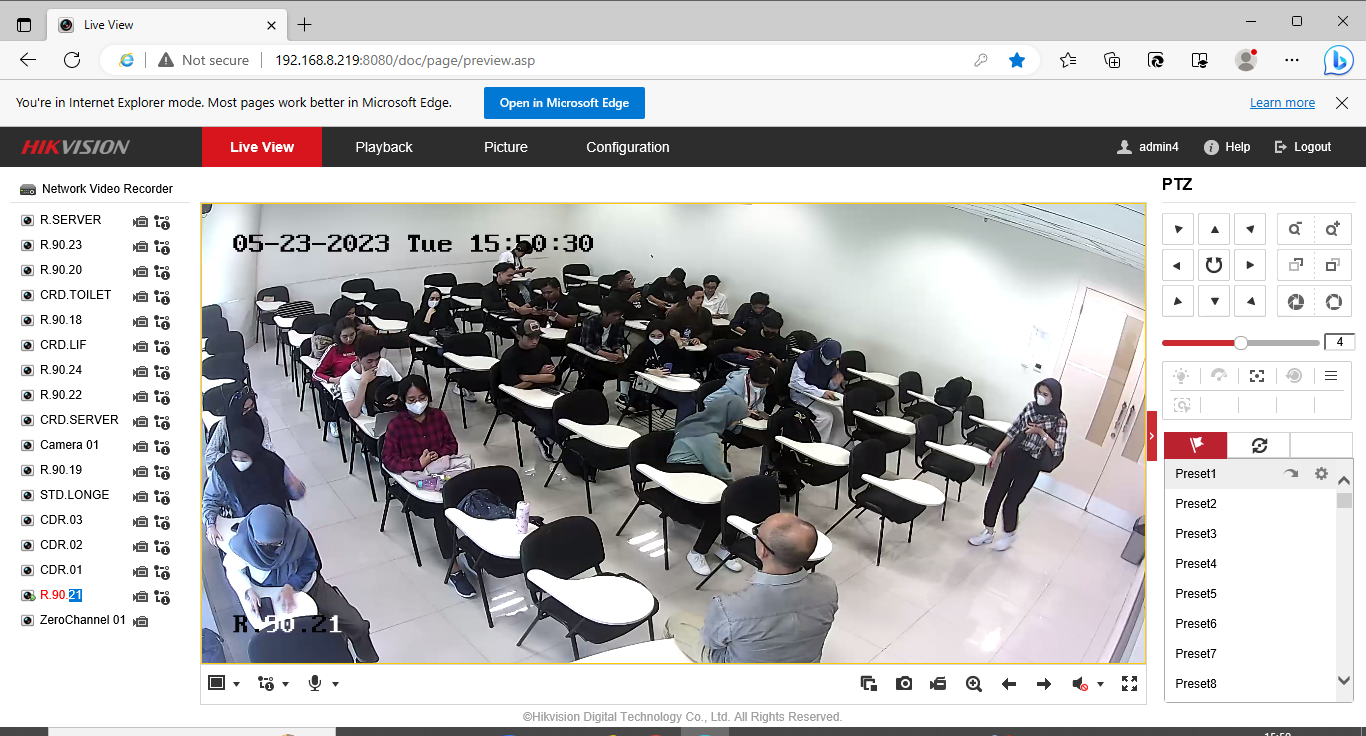Go to next page with the right arrow

1044,684
